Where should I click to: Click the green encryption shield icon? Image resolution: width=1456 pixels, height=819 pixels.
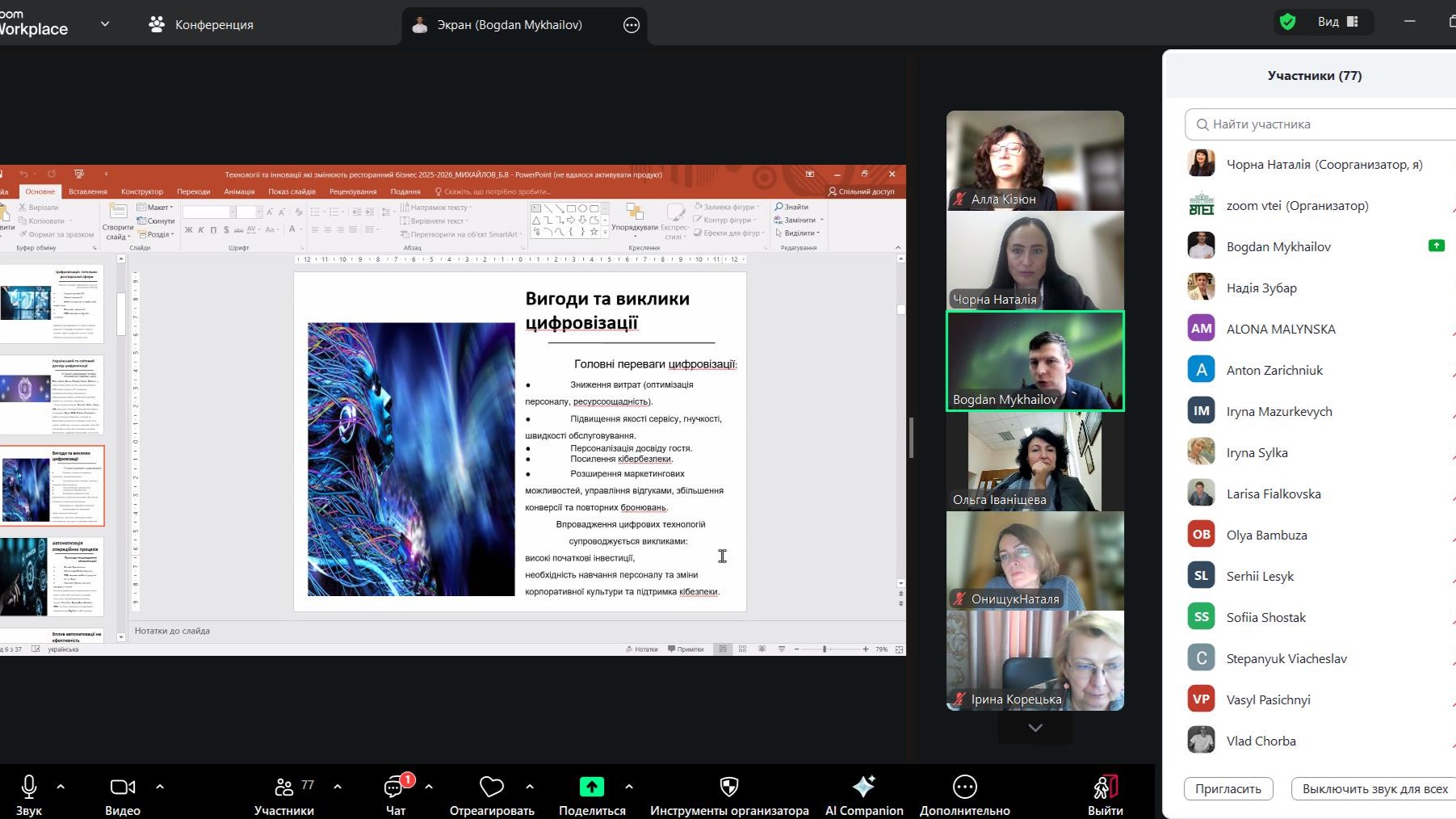click(x=1288, y=22)
